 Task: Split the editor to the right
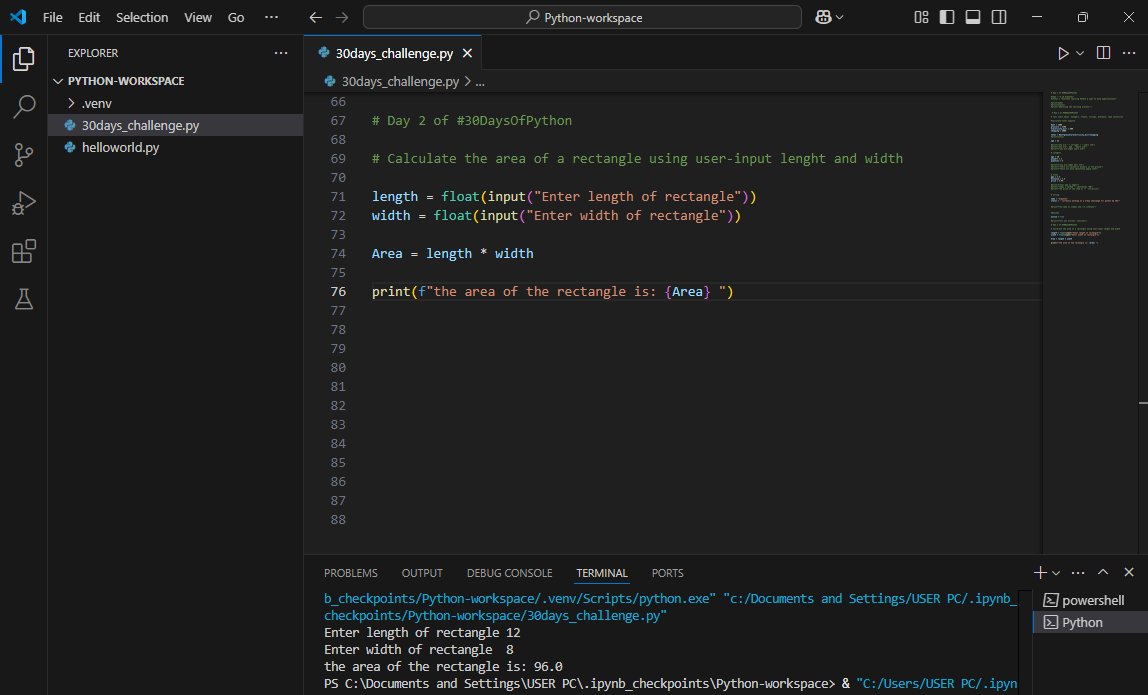(1103, 53)
